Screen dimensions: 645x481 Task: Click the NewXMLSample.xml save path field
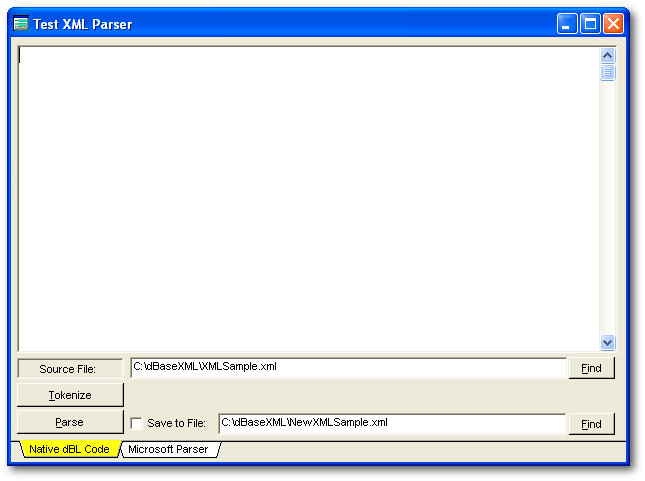point(391,423)
